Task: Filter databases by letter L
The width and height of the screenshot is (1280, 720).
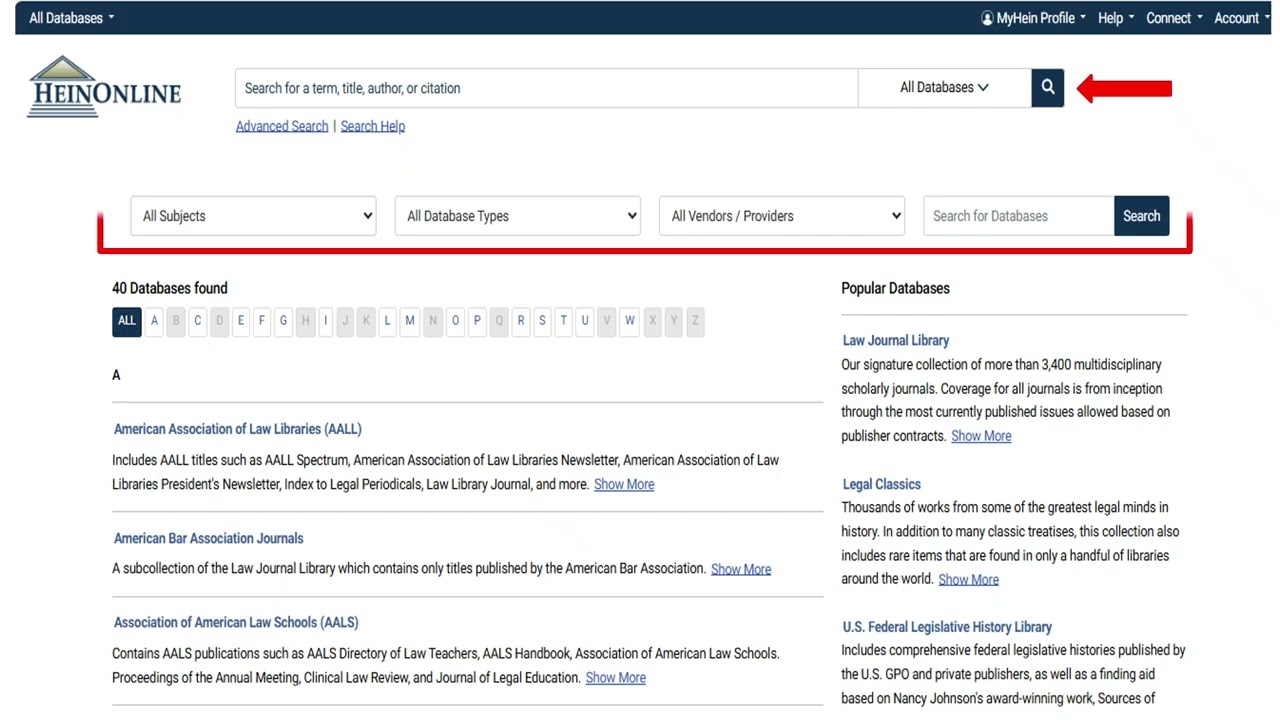Action: tap(387, 321)
